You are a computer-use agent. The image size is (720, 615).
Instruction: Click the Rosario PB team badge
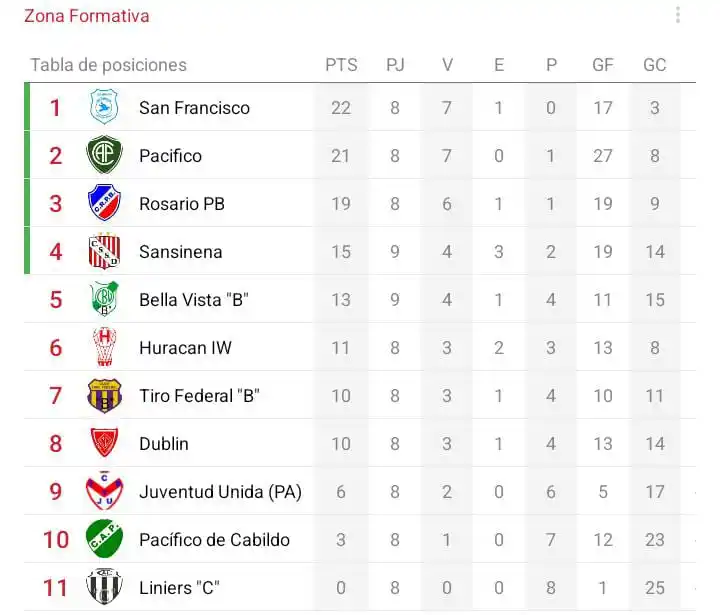104,203
